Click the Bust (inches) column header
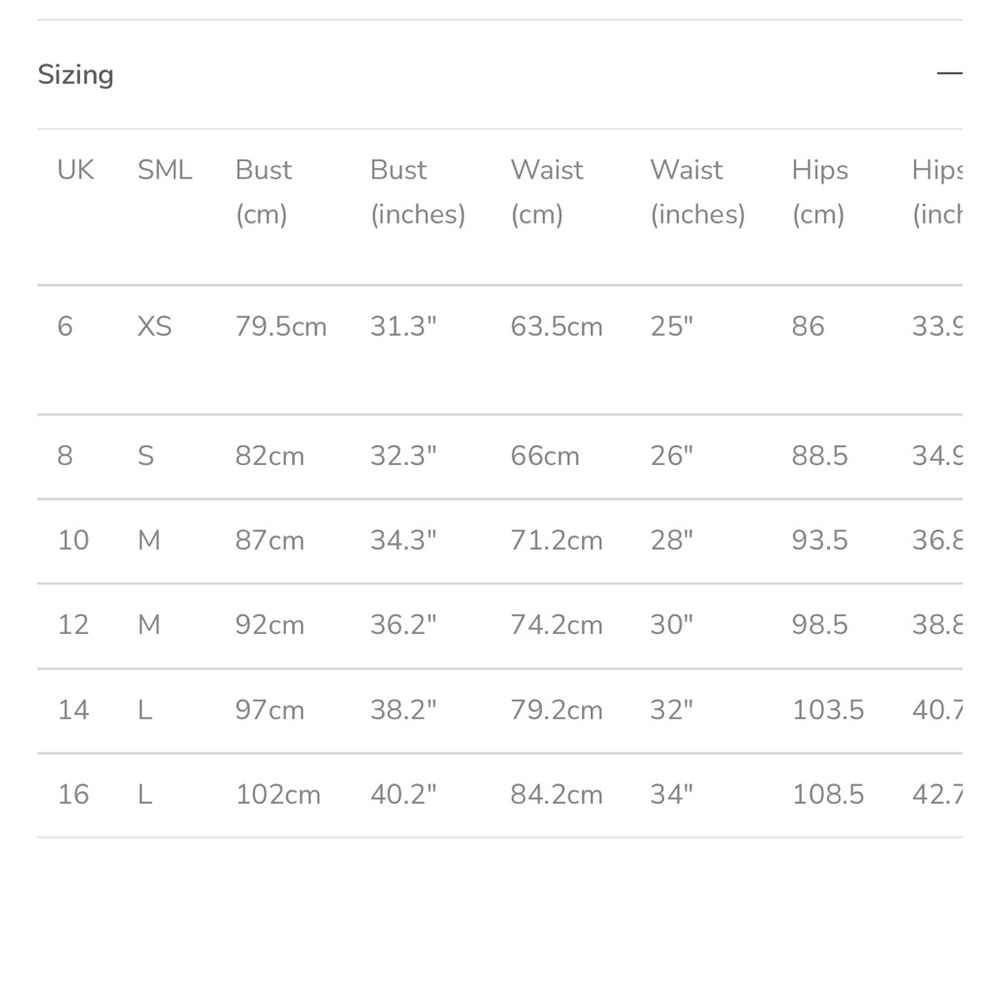1000x1000 pixels. click(417, 191)
